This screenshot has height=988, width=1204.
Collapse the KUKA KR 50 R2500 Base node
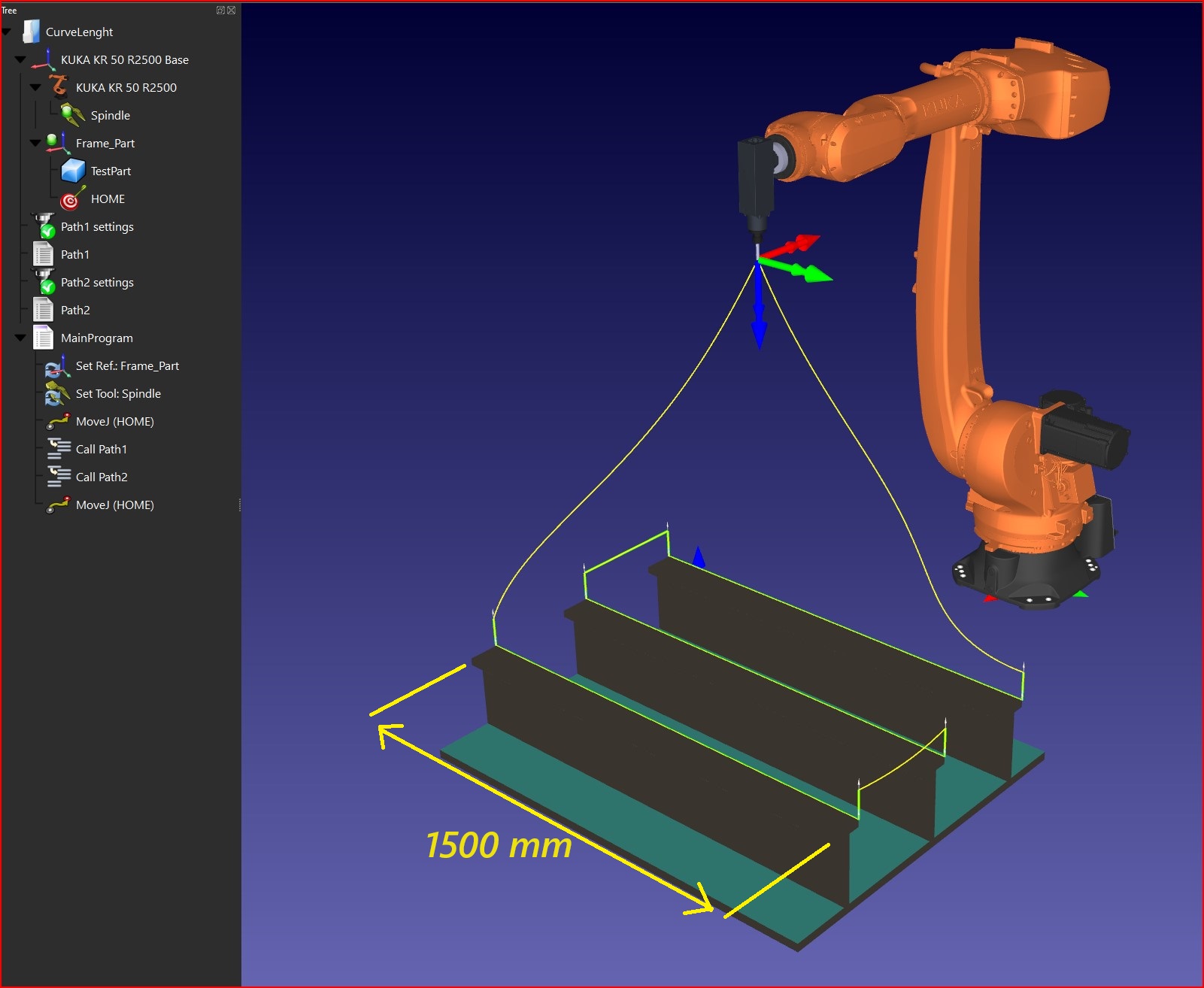(x=20, y=59)
